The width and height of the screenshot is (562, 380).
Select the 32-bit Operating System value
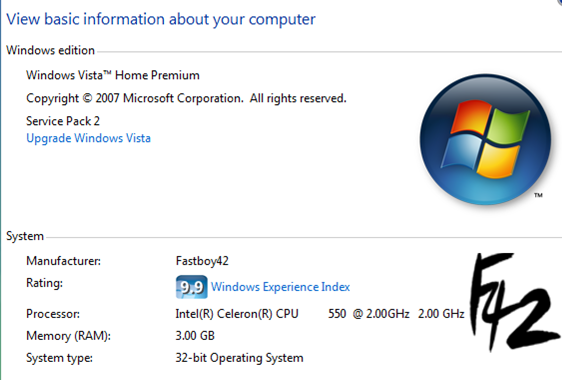click(239, 358)
